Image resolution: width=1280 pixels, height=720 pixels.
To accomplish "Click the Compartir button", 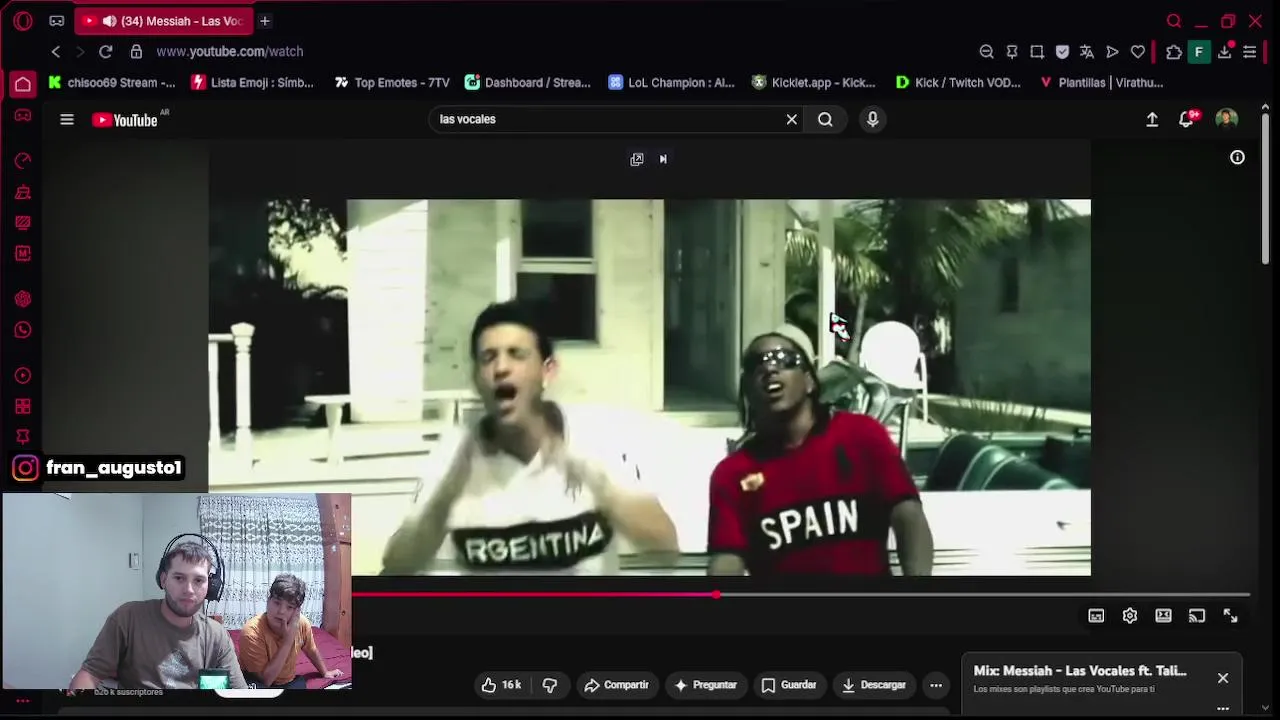I will (x=616, y=685).
